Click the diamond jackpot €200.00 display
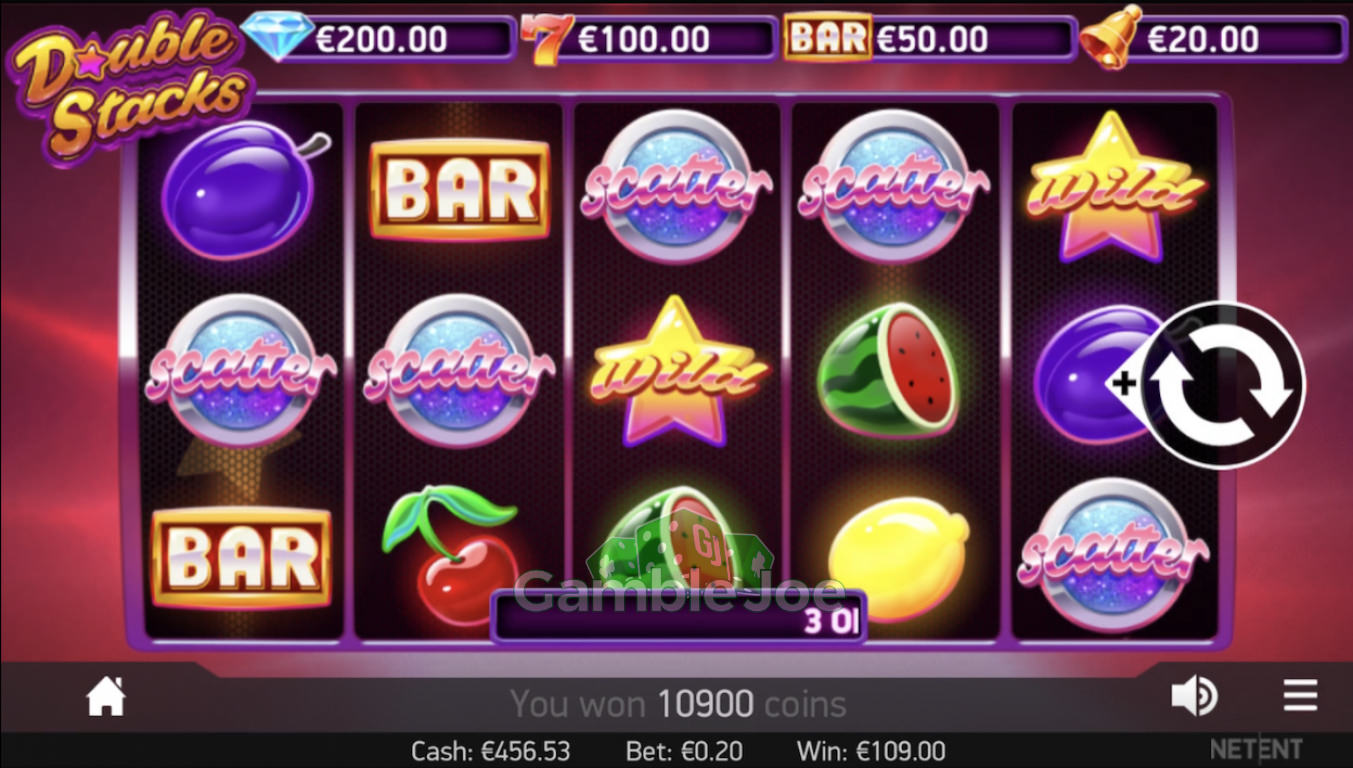 pos(379,38)
